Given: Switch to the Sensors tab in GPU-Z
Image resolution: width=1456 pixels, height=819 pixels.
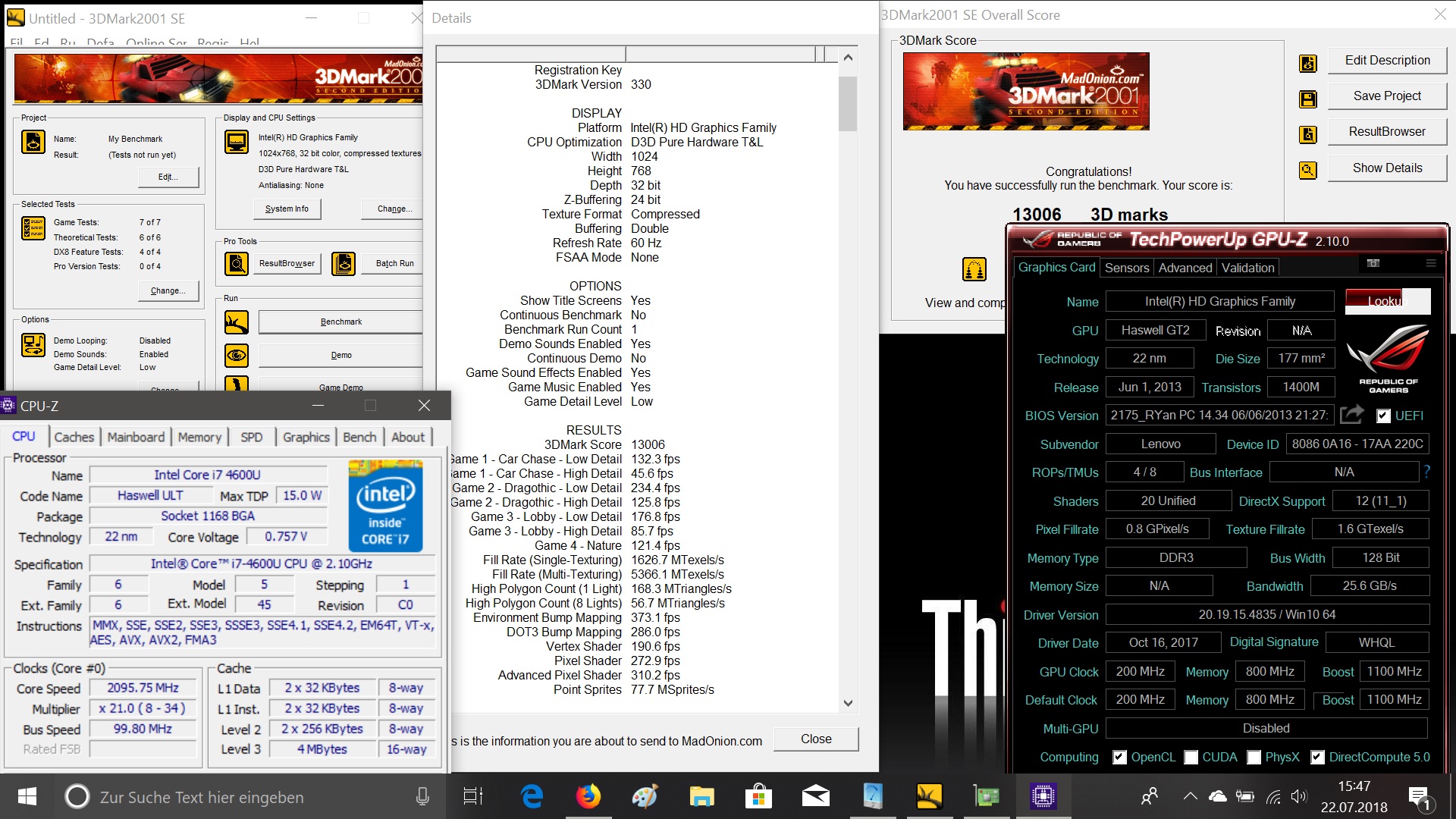Looking at the screenshot, I should pos(1127,268).
